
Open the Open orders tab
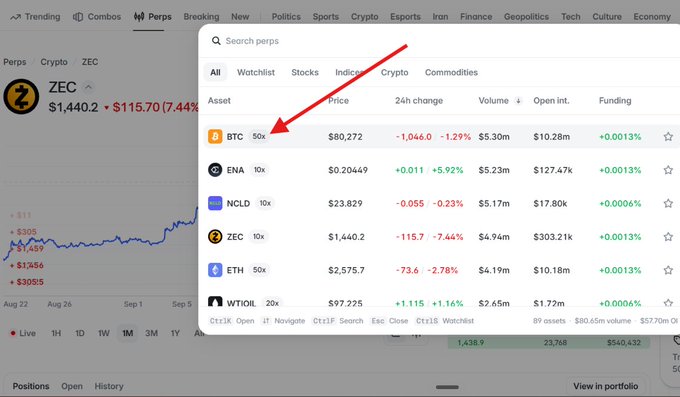(x=72, y=386)
